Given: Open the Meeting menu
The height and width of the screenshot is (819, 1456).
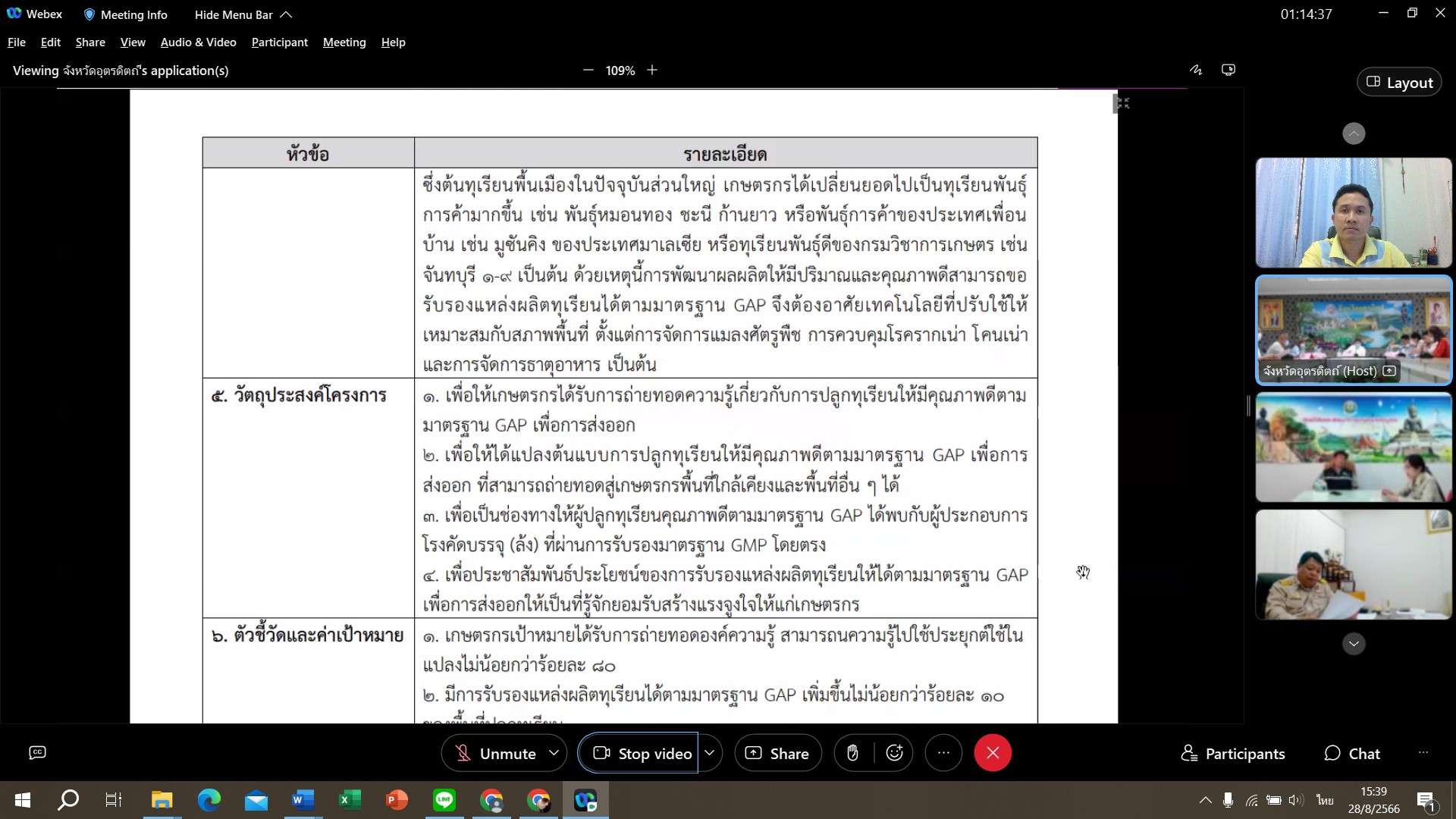Looking at the screenshot, I should click(344, 42).
